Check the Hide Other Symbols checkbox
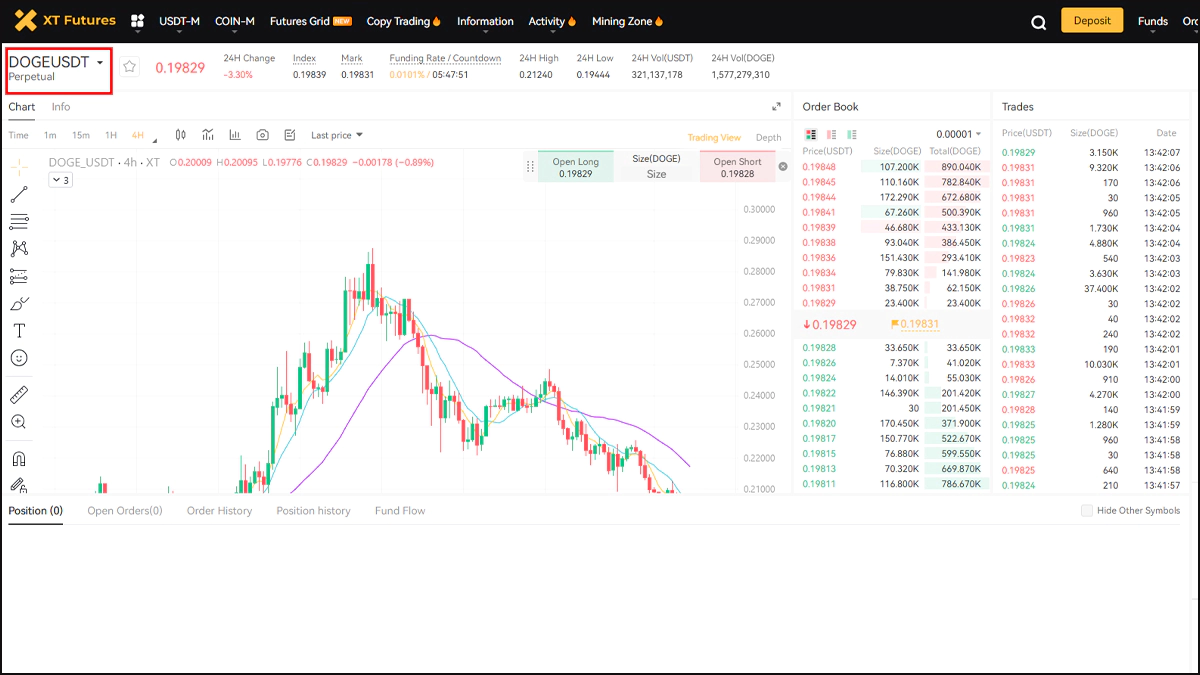The width and height of the screenshot is (1200, 675). point(1087,511)
